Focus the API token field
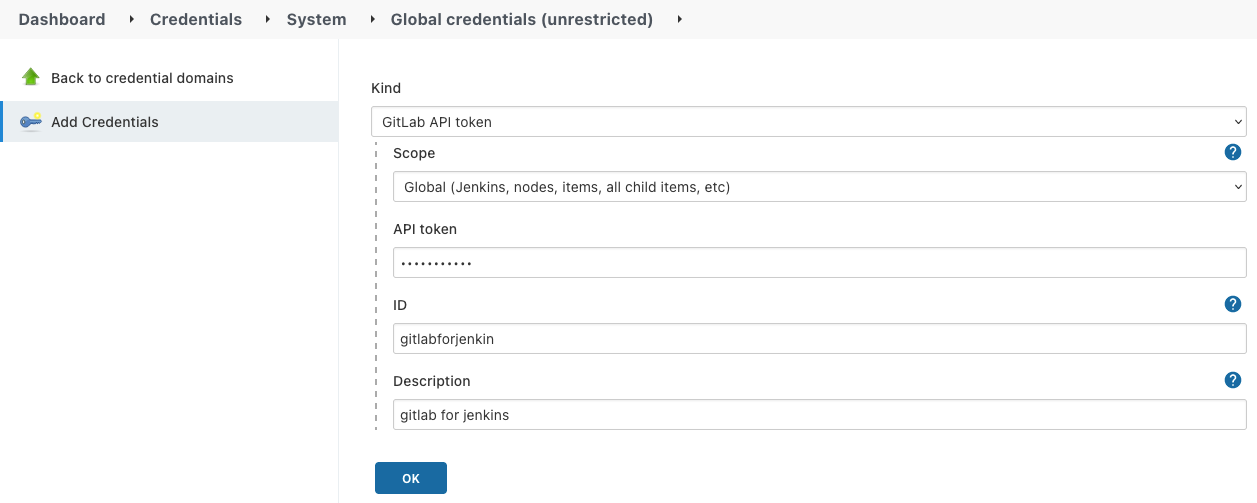Viewport: 1257px width, 503px height. point(819,263)
